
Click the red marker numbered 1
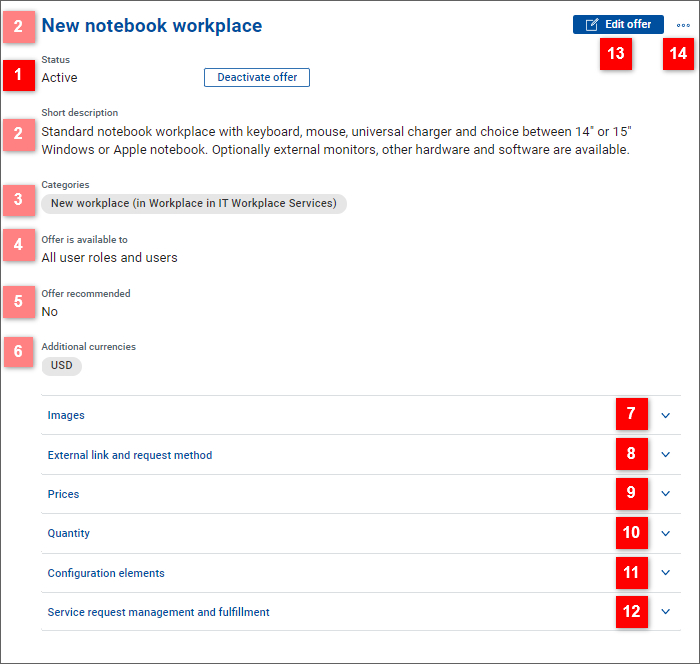[19, 74]
